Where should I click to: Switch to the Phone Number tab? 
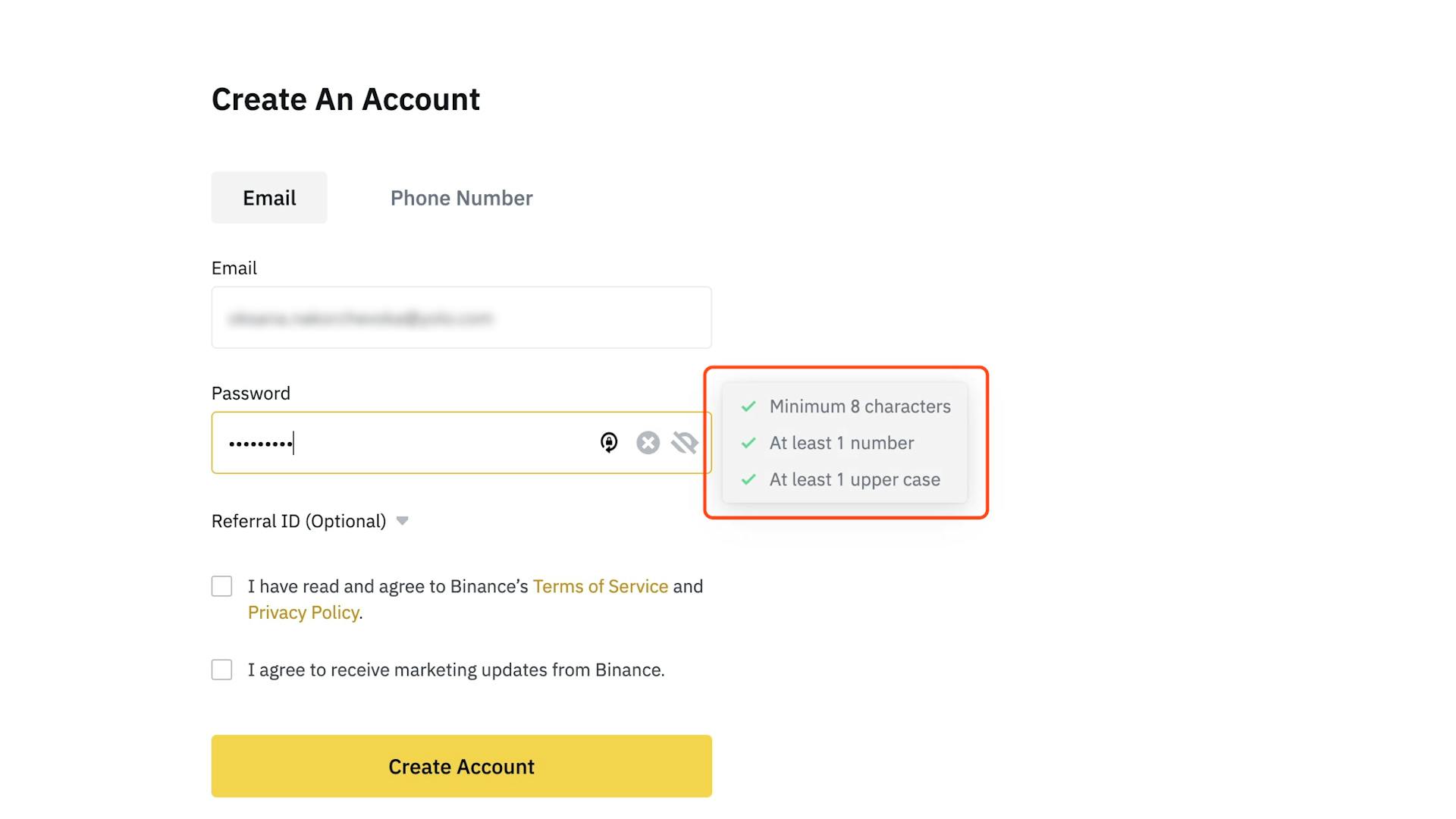tap(461, 198)
